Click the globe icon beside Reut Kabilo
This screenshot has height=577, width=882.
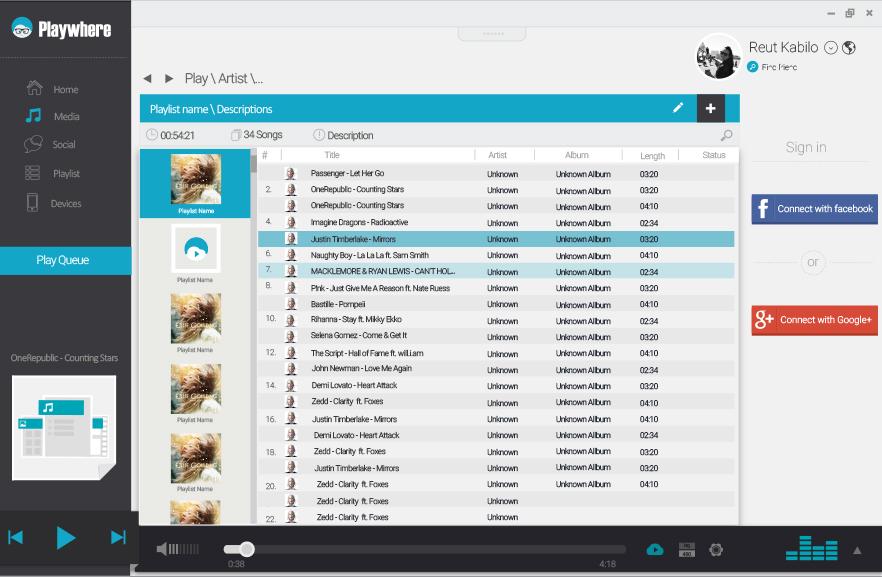pos(849,48)
